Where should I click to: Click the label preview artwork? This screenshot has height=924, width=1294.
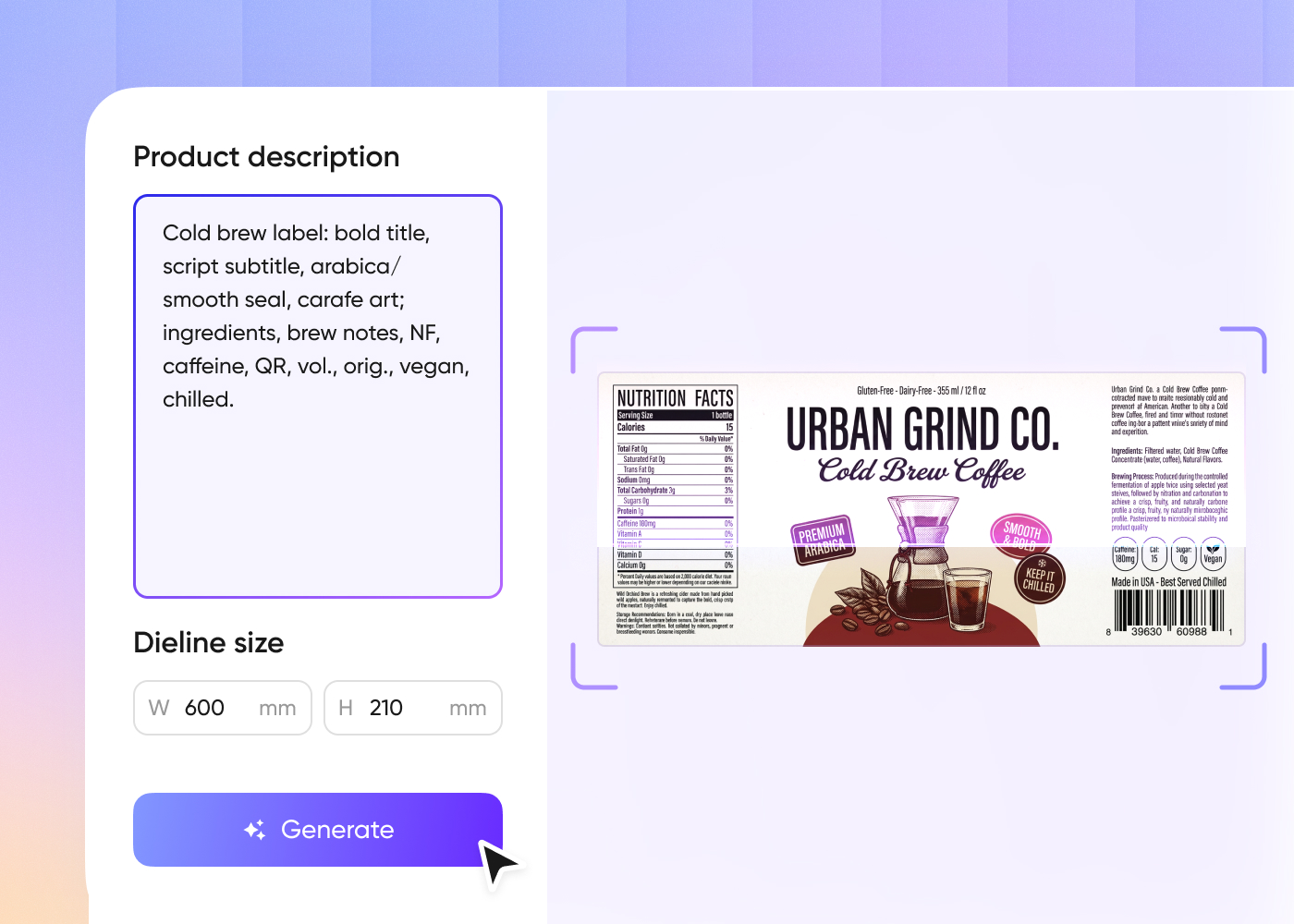[x=922, y=510]
